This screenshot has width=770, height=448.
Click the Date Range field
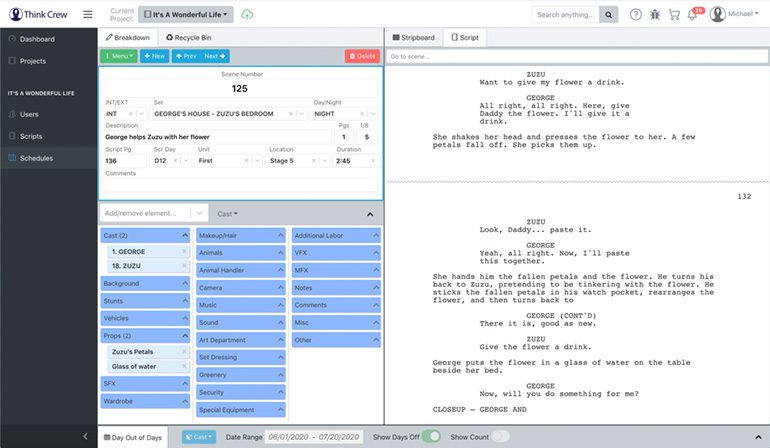tap(314, 437)
